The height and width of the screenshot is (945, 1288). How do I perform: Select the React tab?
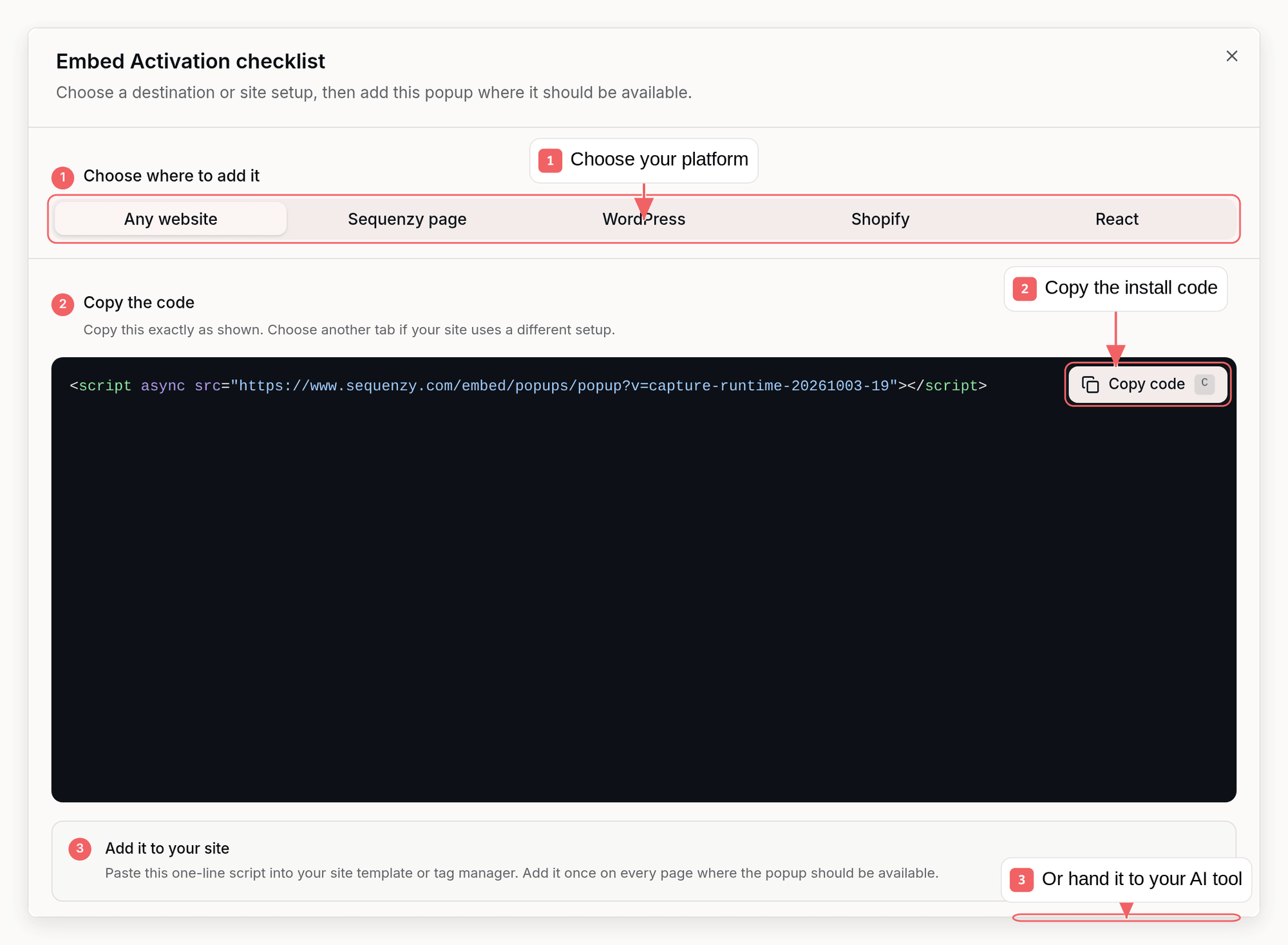coord(1117,219)
